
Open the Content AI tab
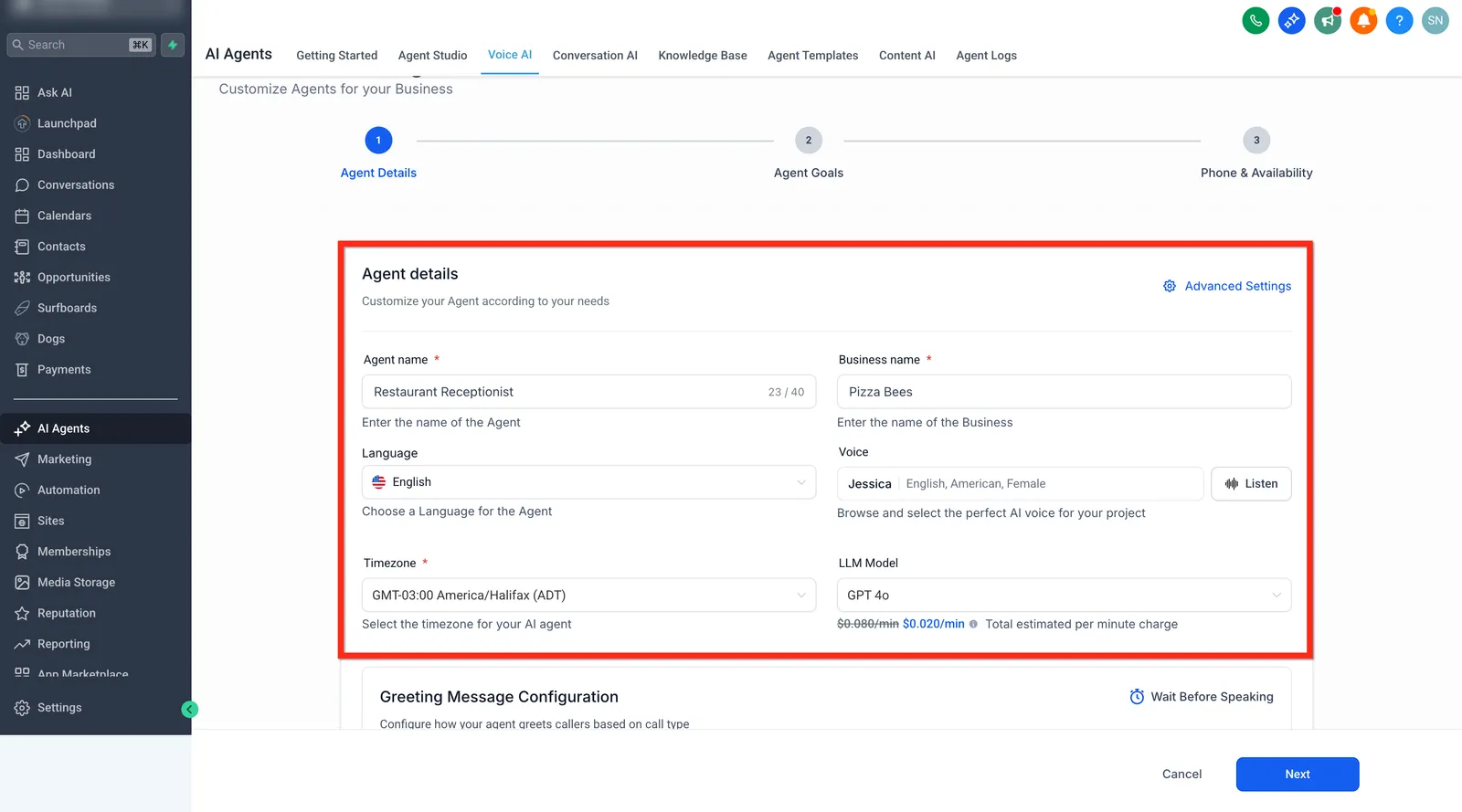(907, 56)
